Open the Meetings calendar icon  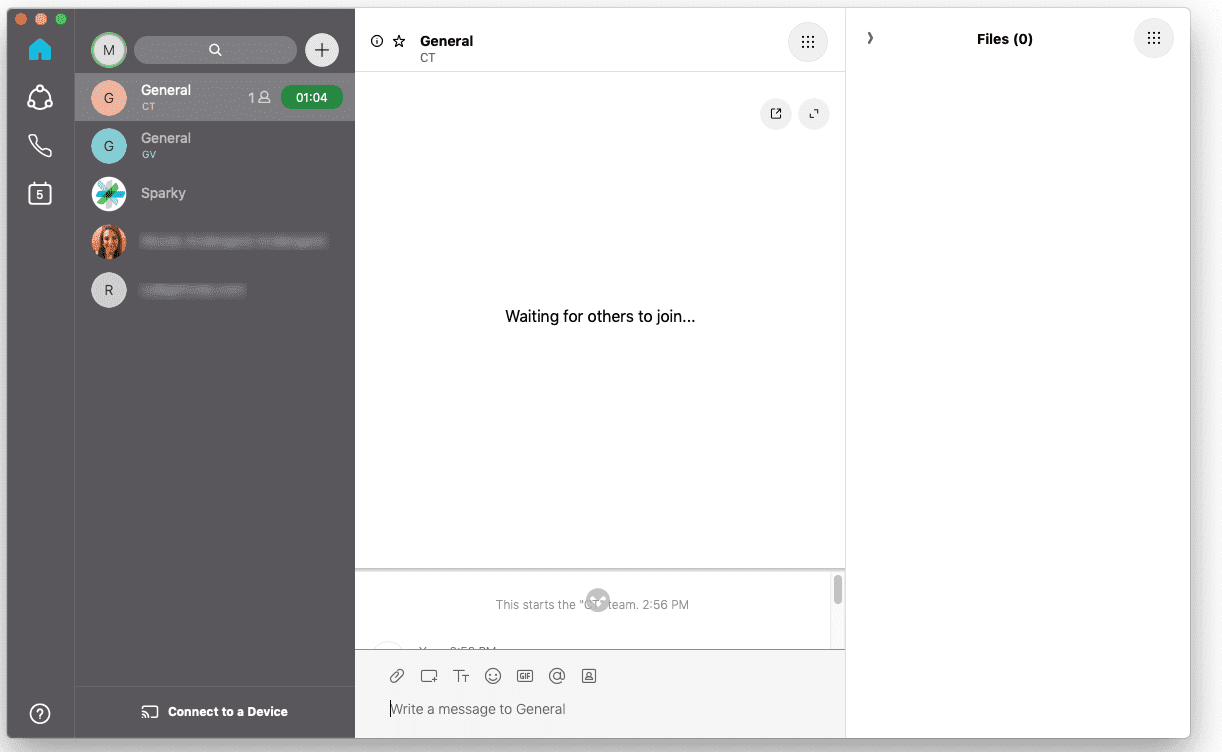40,194
